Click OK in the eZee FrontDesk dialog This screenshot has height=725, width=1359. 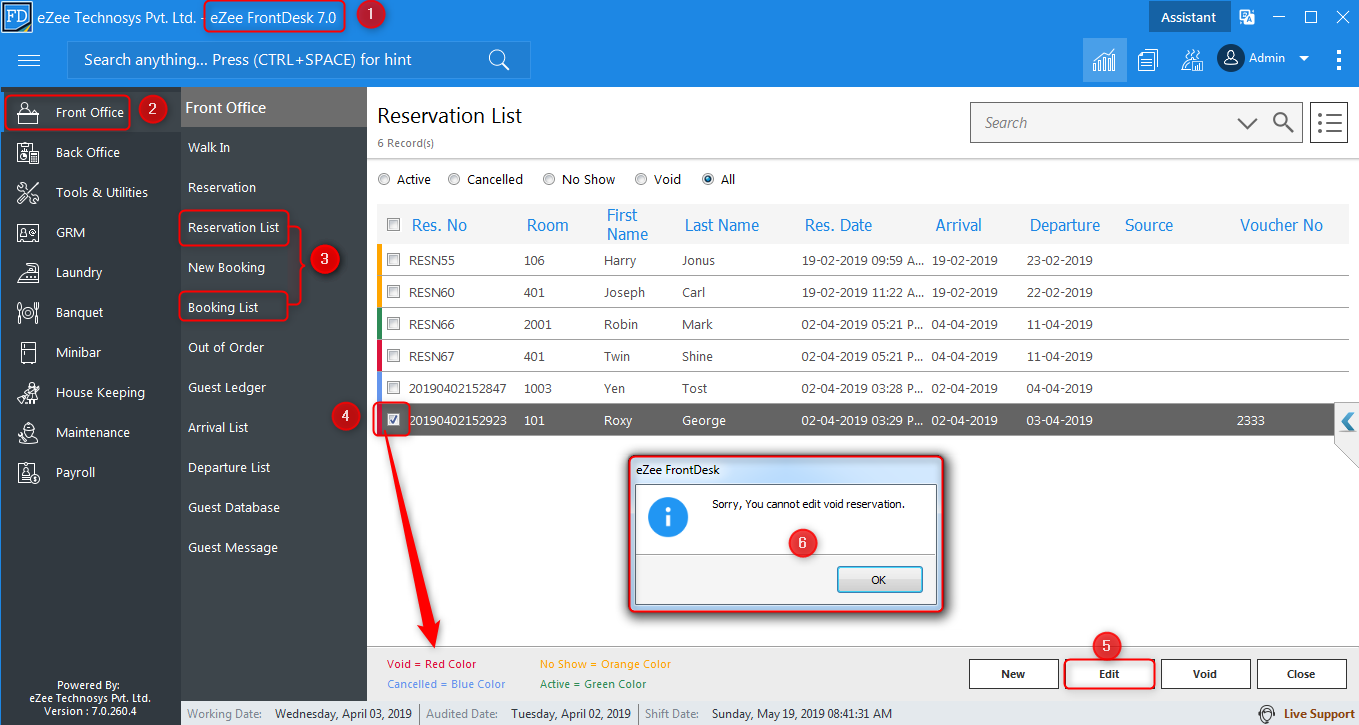(x=879, y=580)
